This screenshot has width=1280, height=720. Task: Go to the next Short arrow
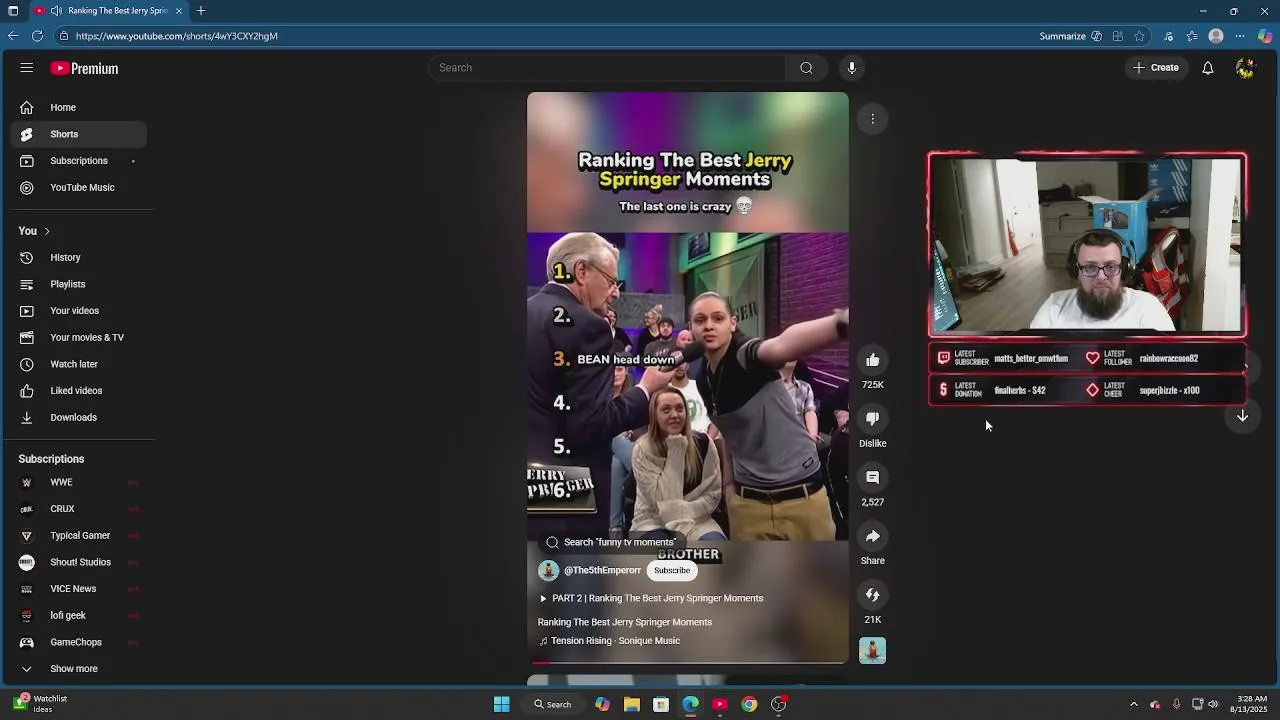coord(1242,416)
